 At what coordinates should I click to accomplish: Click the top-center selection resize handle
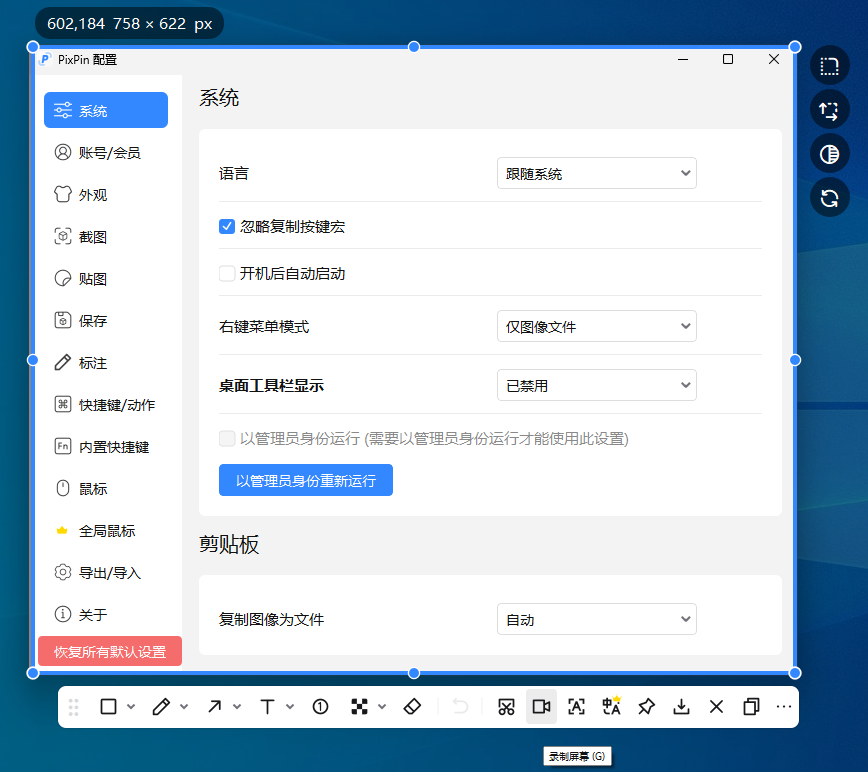[414, 47]
